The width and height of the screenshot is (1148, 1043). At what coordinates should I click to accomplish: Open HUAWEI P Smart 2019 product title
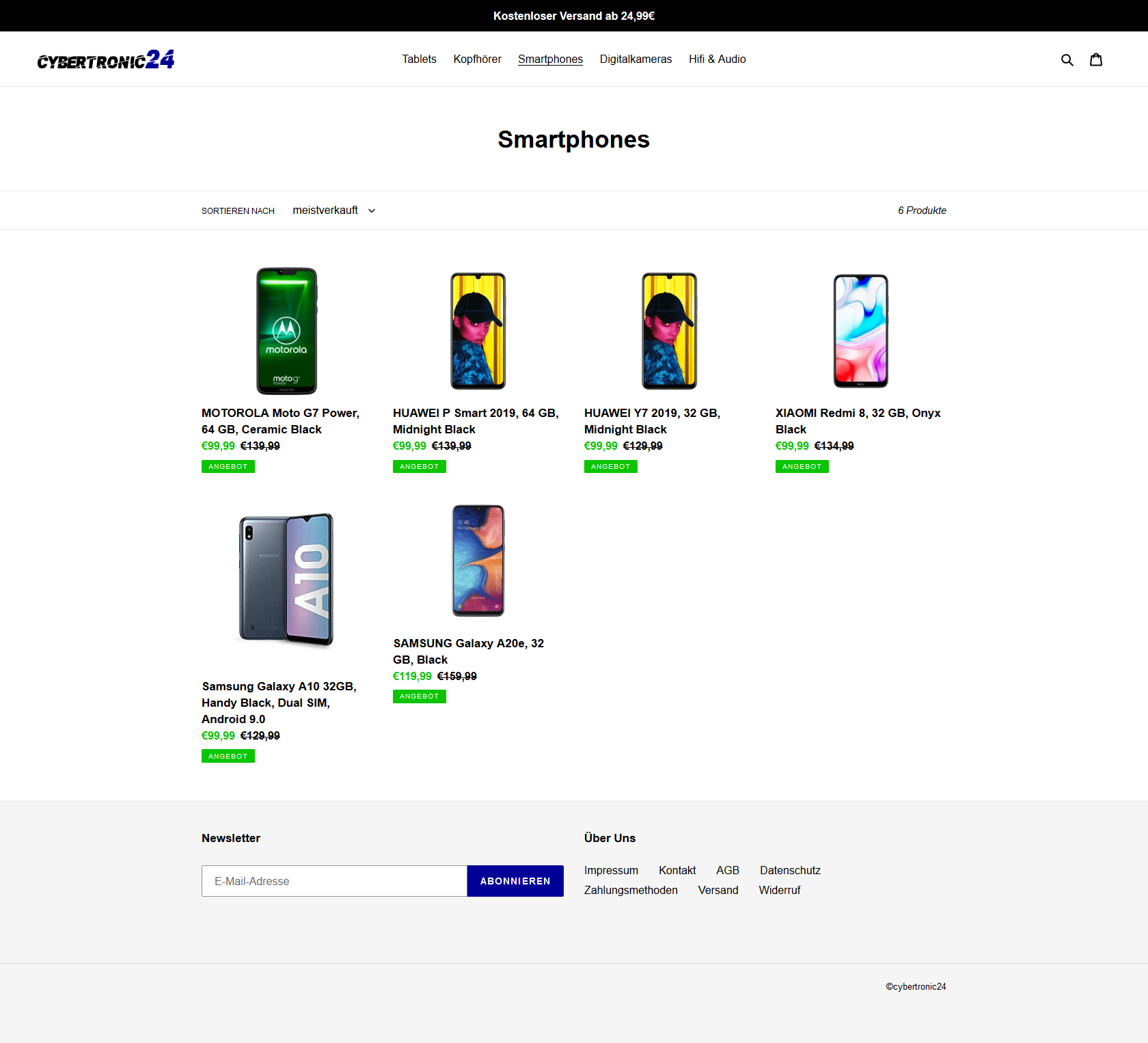(x=476, y=421)
